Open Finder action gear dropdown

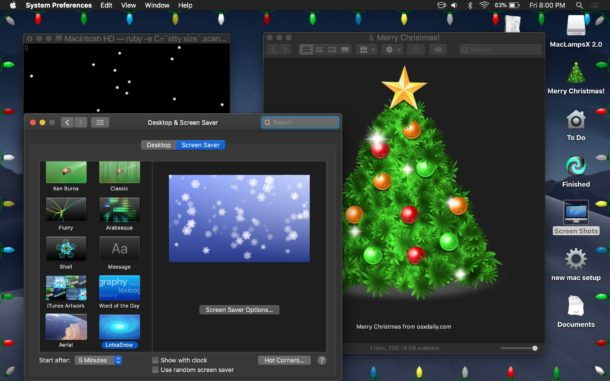coord(392,50)
